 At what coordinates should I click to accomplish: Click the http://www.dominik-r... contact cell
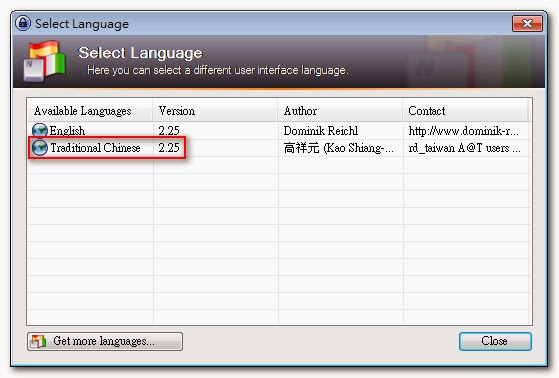[x=463, y=131]
